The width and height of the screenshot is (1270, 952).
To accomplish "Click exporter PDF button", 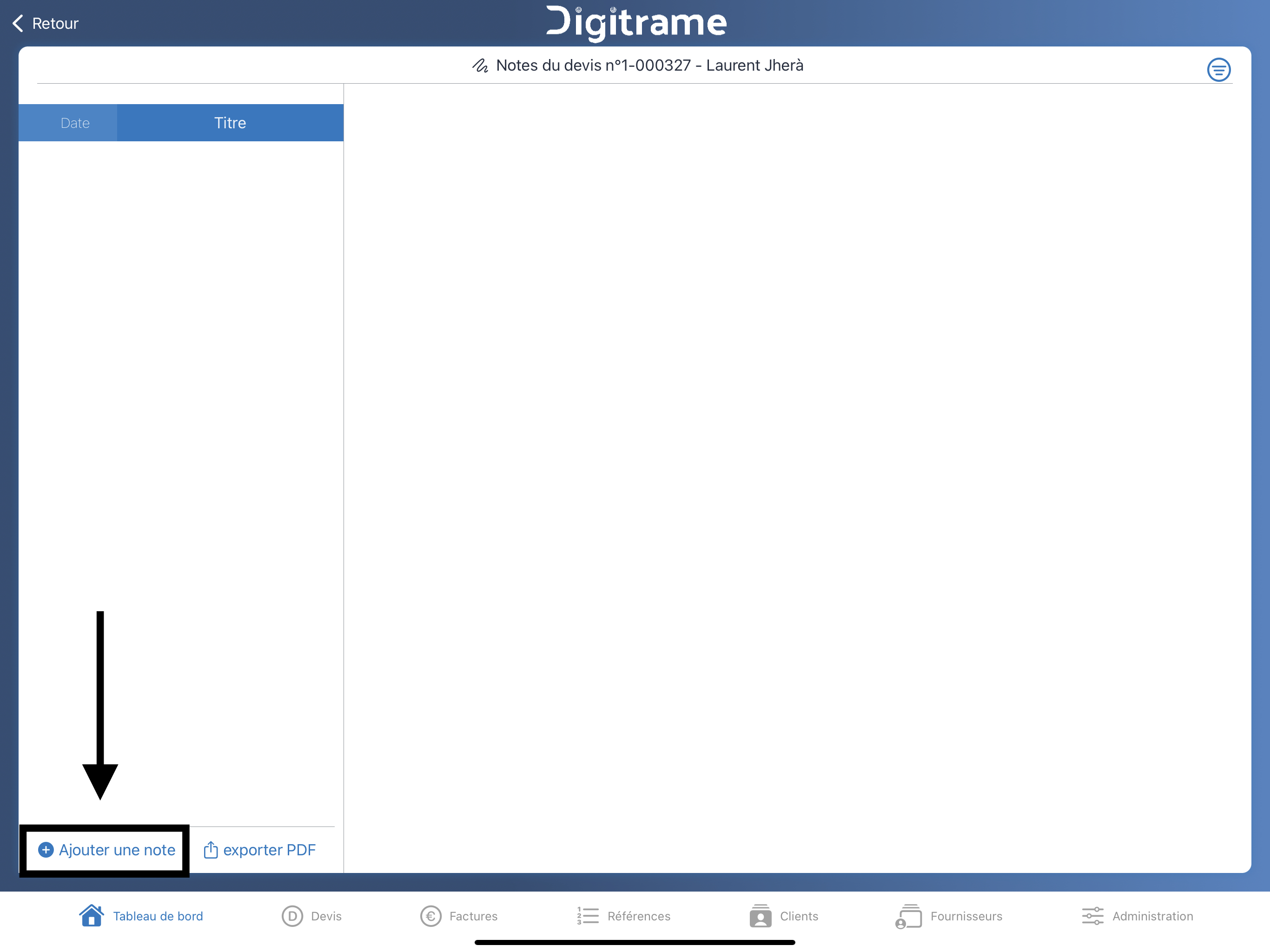I will coord(259,850).
